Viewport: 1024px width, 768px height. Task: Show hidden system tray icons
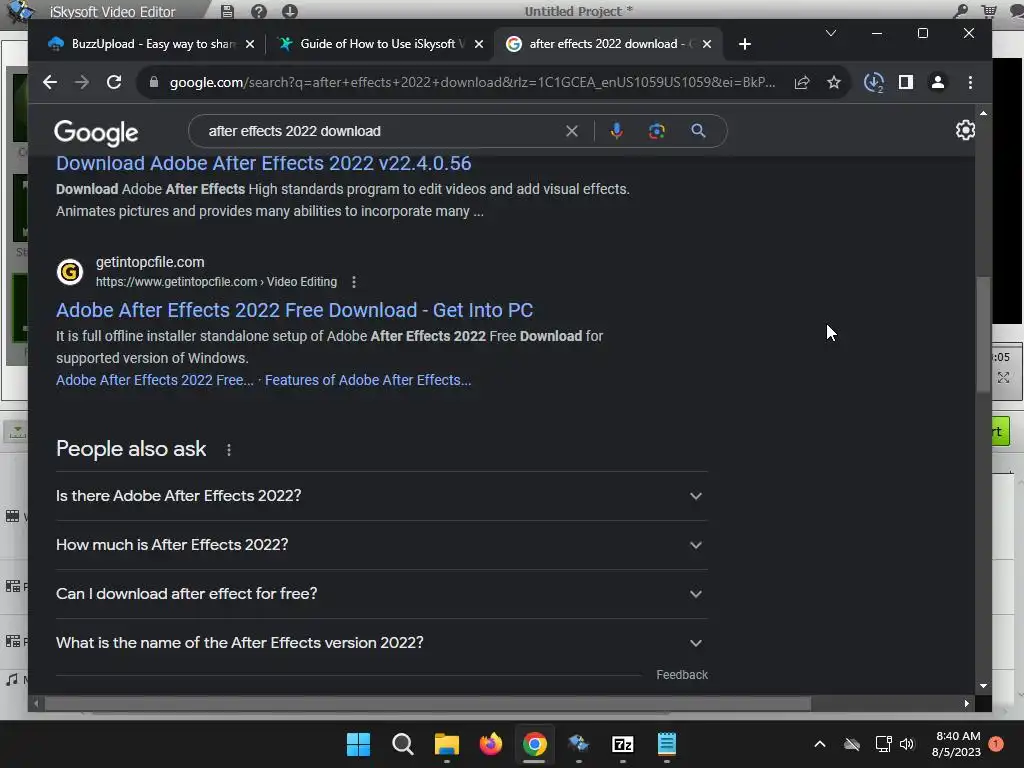[x=820, y=744]
